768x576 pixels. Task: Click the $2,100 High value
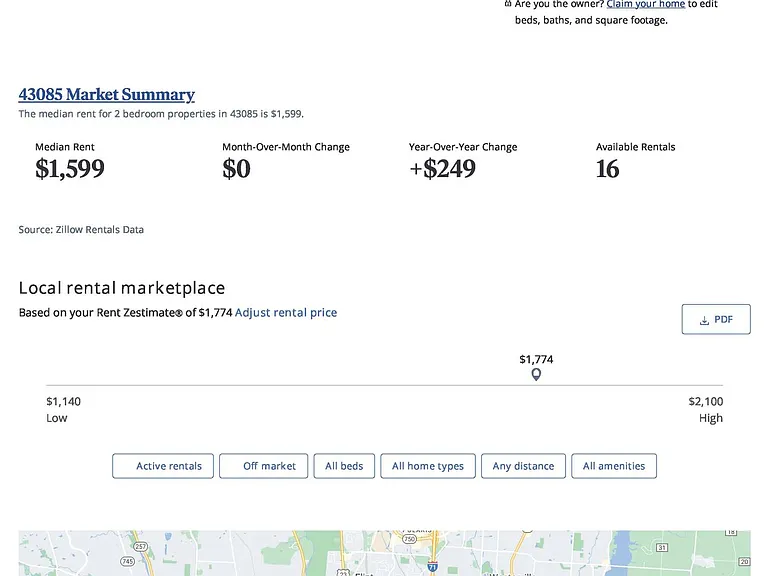(705, 402)
